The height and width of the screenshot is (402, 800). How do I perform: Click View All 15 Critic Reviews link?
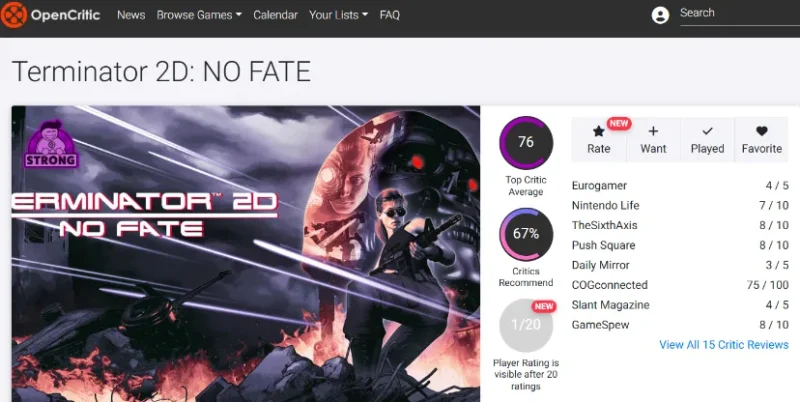724,345
